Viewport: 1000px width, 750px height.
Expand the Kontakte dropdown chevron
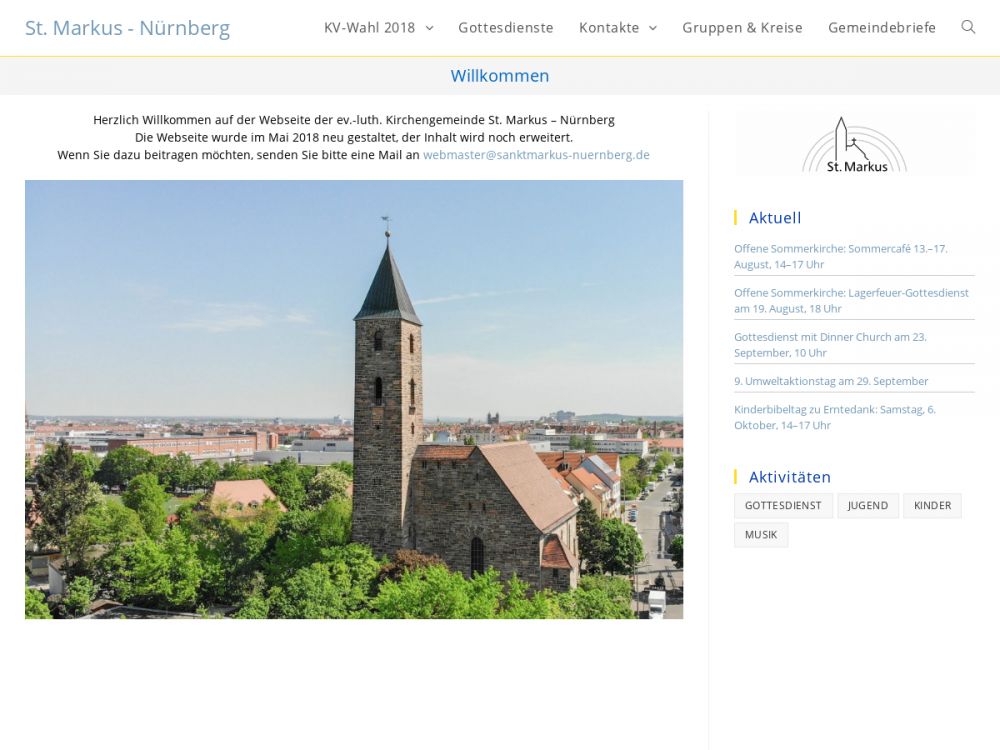coord(653,28)
